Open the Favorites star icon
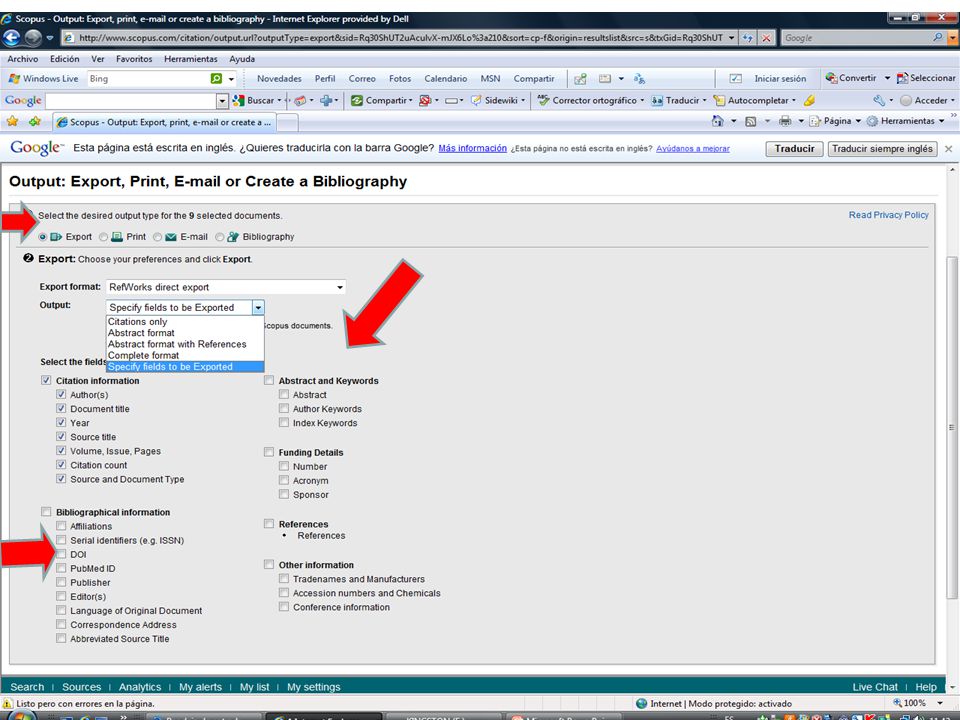 [x=12, y=121]
